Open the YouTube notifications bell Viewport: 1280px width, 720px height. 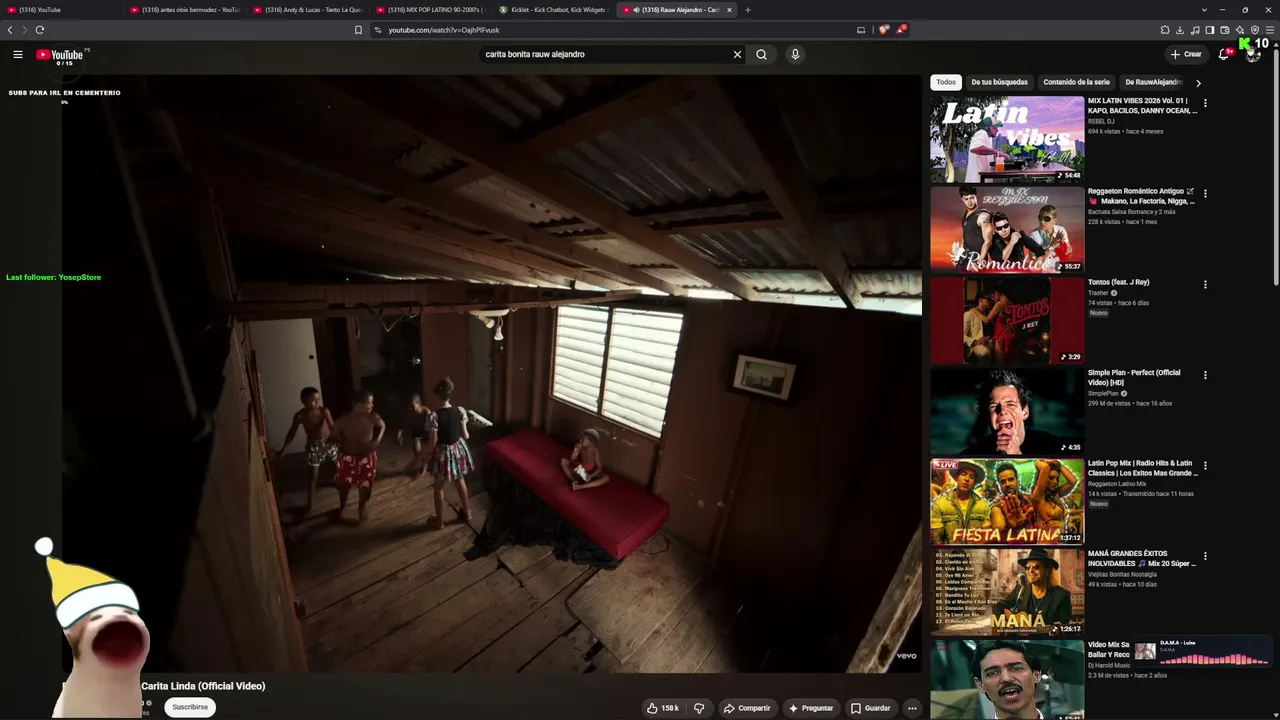pos(1223,54)
